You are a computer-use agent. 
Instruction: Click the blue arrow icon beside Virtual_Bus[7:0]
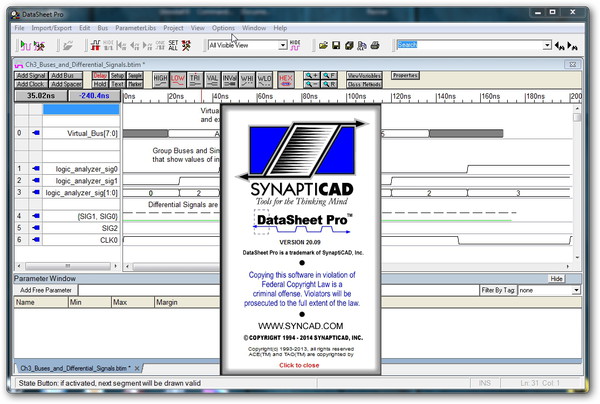click(x=36, y=133)
